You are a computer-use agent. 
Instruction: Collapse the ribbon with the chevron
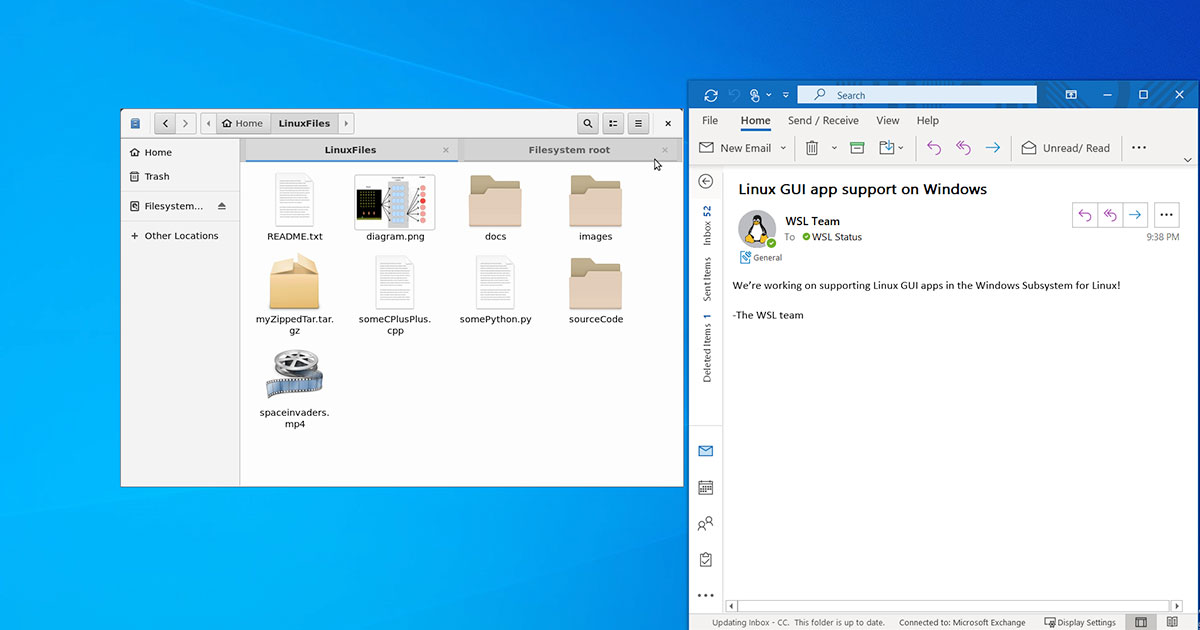[1188, 160]
